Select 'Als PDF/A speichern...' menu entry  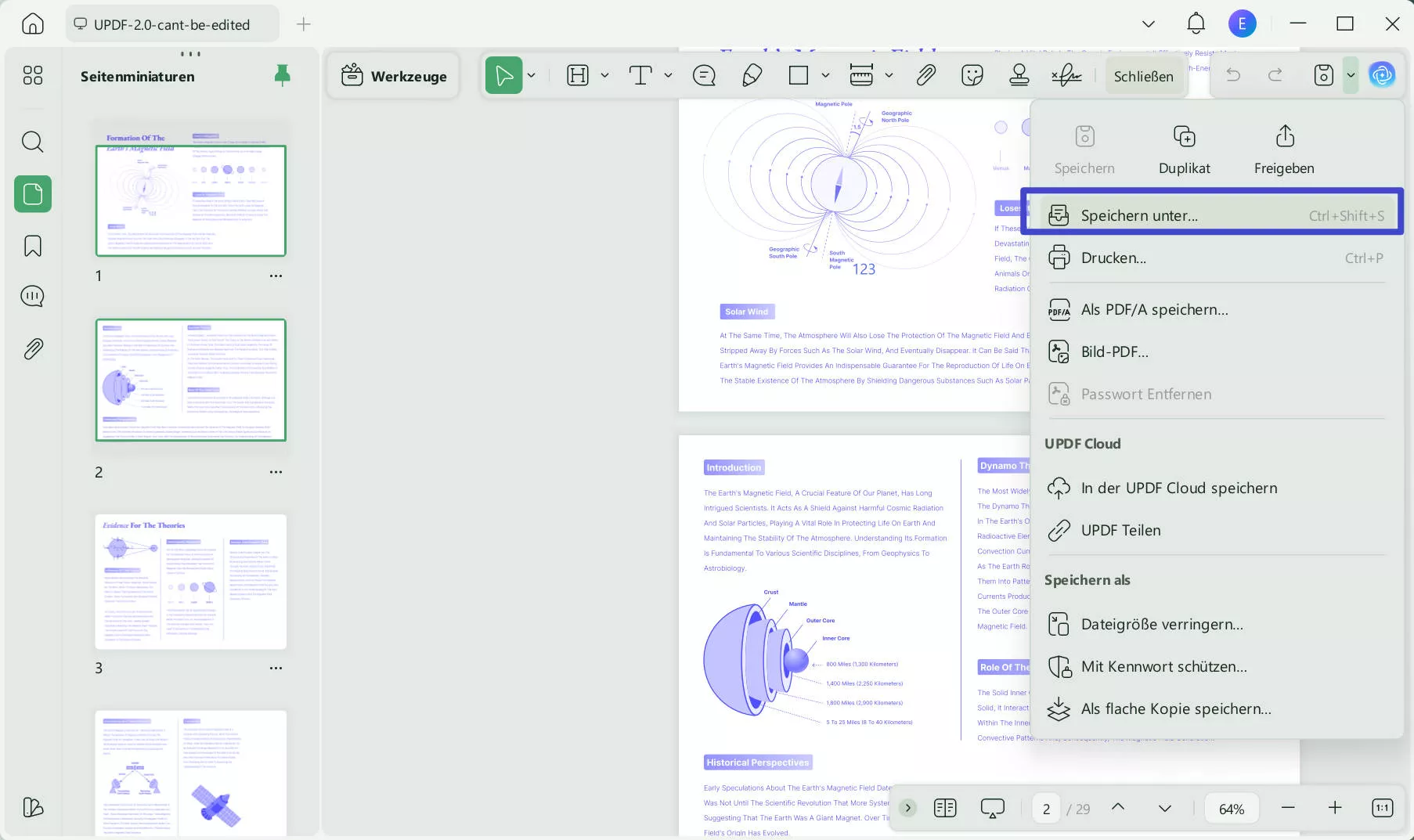pyautogui.click(x=1154, y=309)
